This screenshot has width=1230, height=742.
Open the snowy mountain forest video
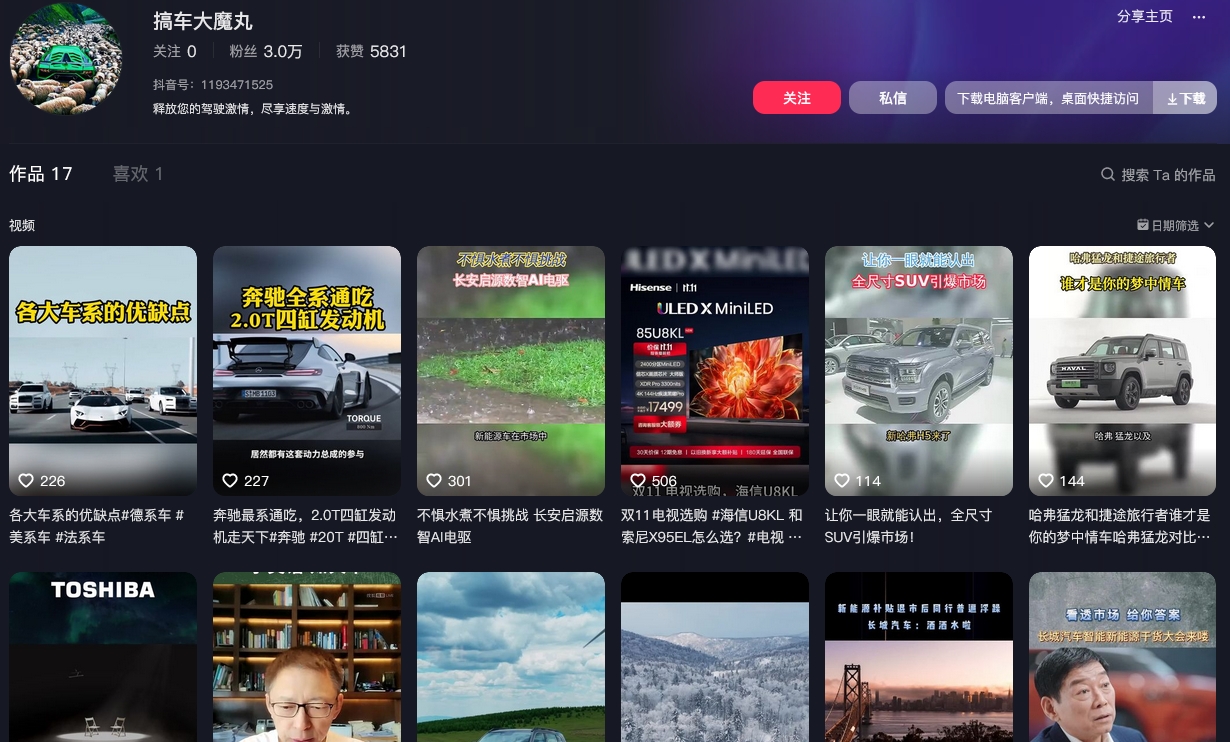tap(715, 657)
